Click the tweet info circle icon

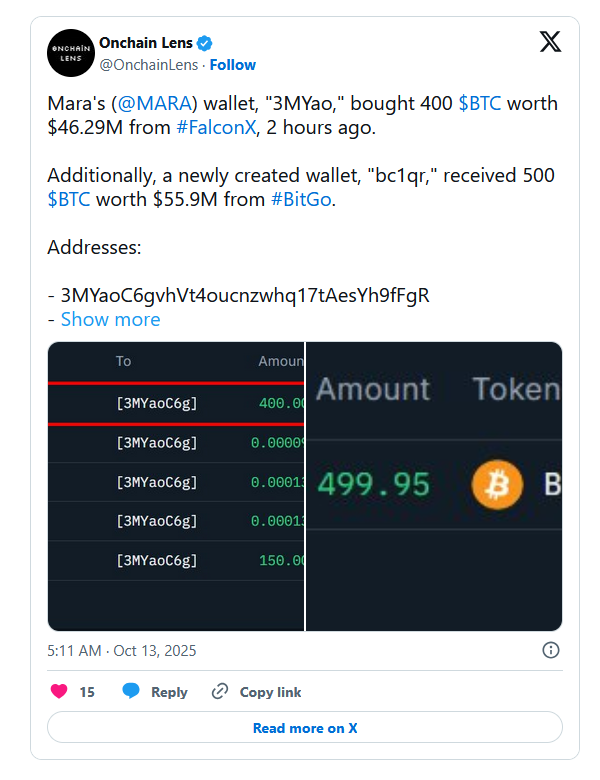(550, 650)
